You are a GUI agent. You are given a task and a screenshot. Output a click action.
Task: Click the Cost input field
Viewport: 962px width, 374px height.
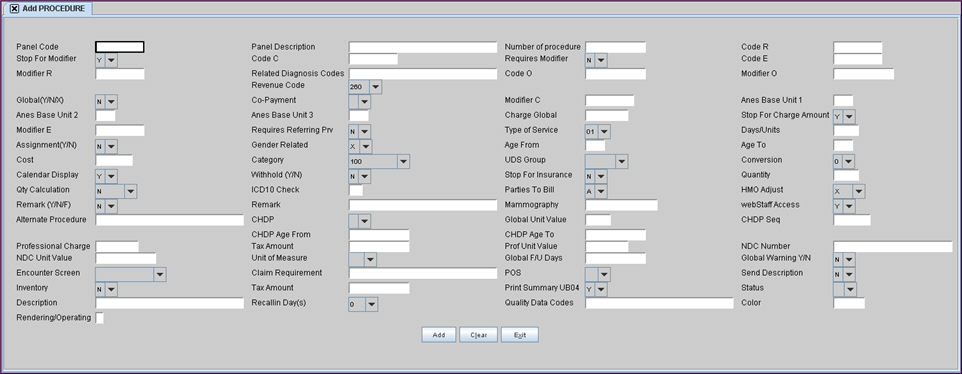(114, 161)
